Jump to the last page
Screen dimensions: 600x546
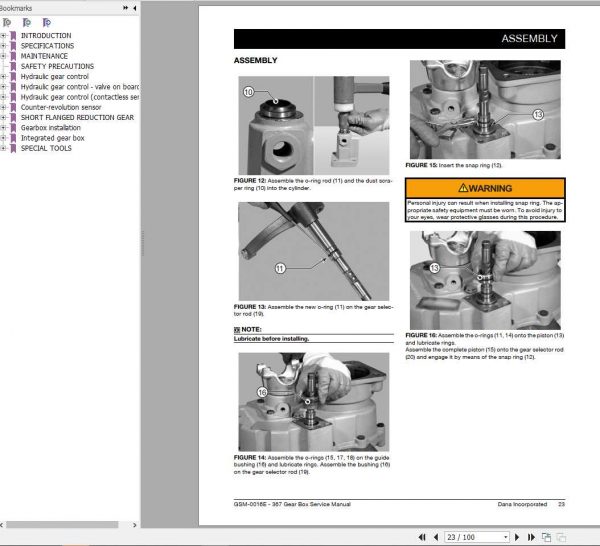coord(531,537)
